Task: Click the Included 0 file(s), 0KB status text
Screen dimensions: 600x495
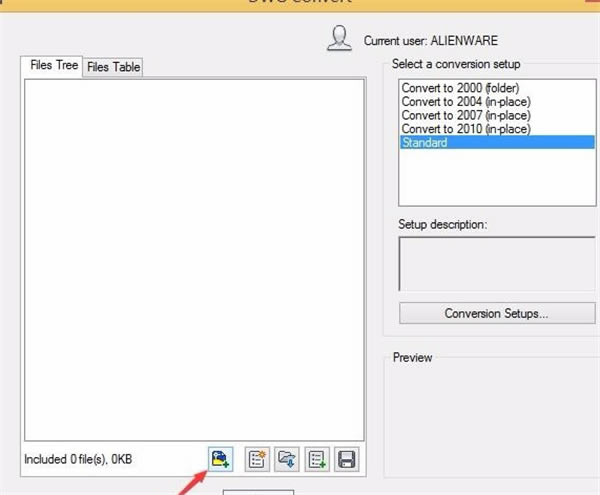Action: pos(78,459)
